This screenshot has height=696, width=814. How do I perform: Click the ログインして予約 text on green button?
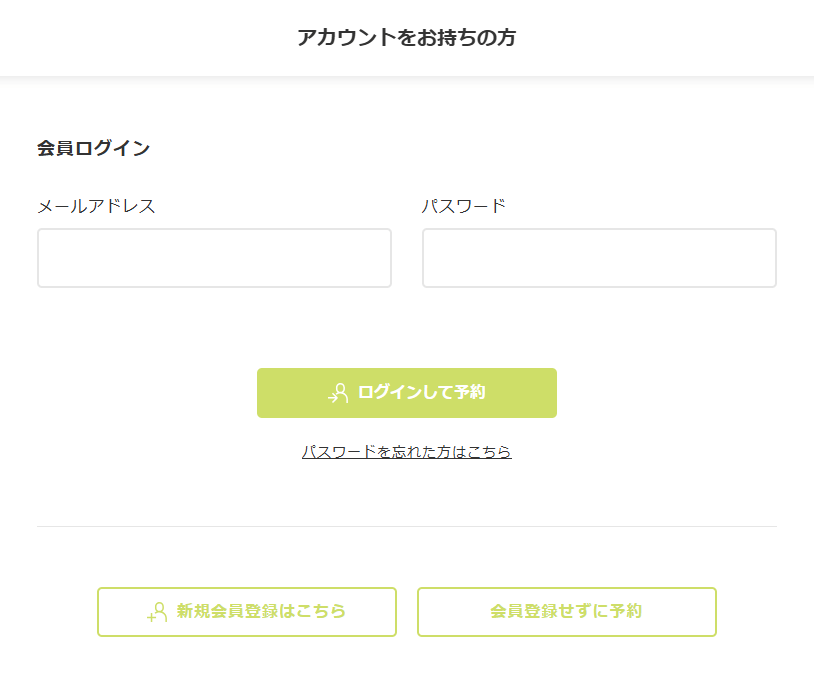point(421,393)
